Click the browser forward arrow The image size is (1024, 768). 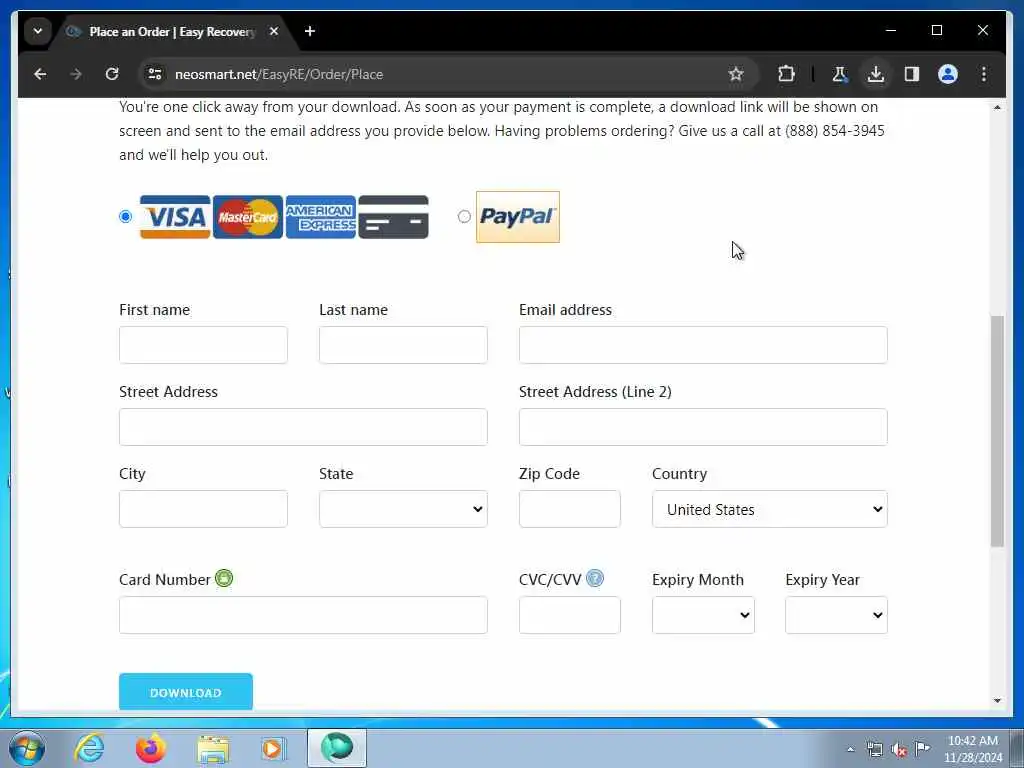pyautogui.click(x=76, y=74)
